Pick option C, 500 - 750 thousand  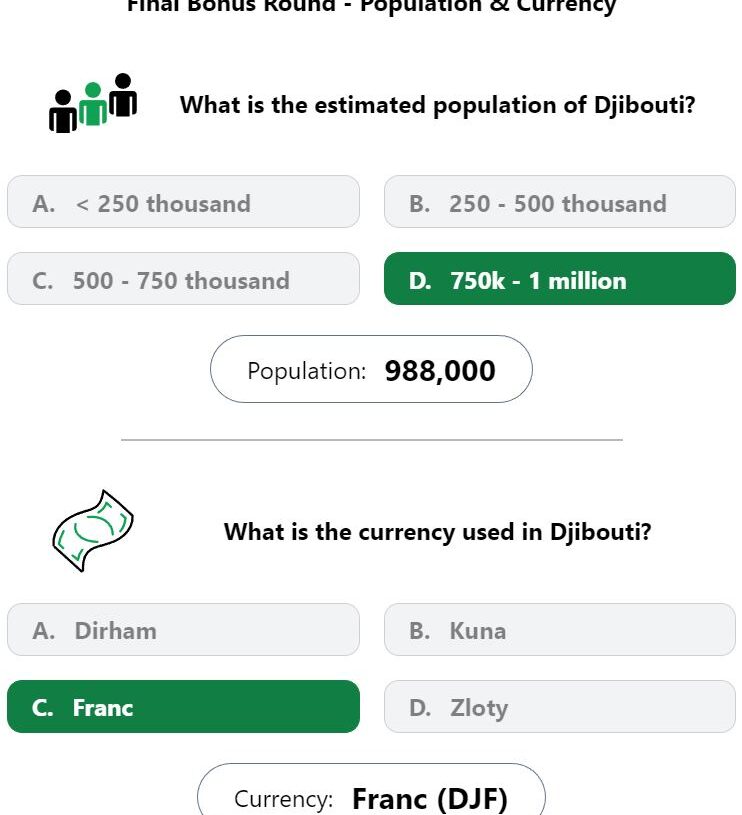[x=183, y=279]
